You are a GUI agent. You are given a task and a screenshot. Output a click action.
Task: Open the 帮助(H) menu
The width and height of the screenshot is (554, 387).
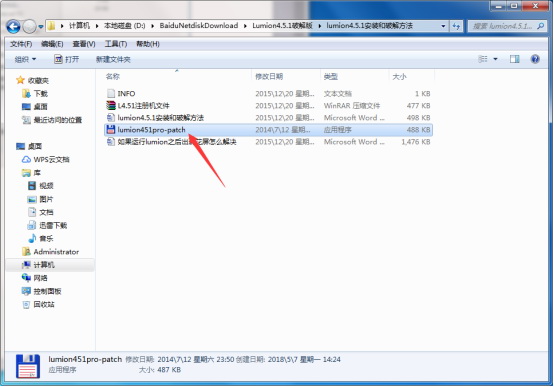pyautogui.click(x=148, y=44)
